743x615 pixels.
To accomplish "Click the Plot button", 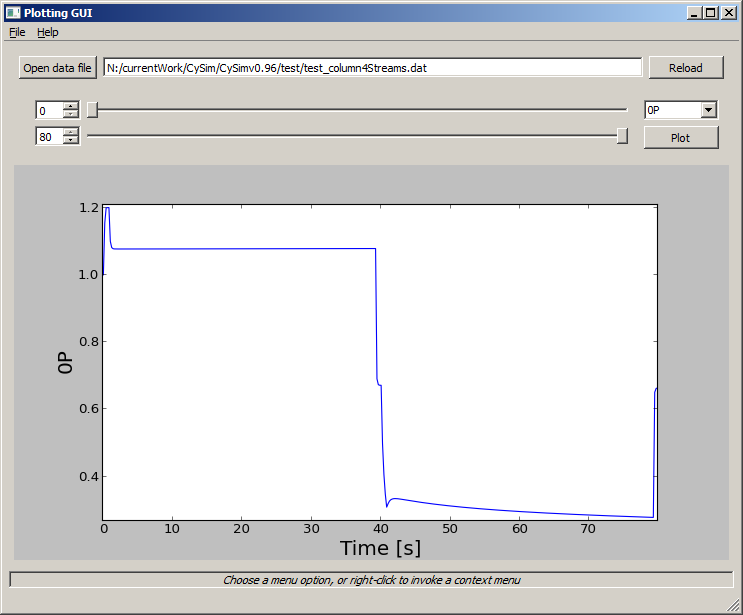I will (x=680, y=138).
